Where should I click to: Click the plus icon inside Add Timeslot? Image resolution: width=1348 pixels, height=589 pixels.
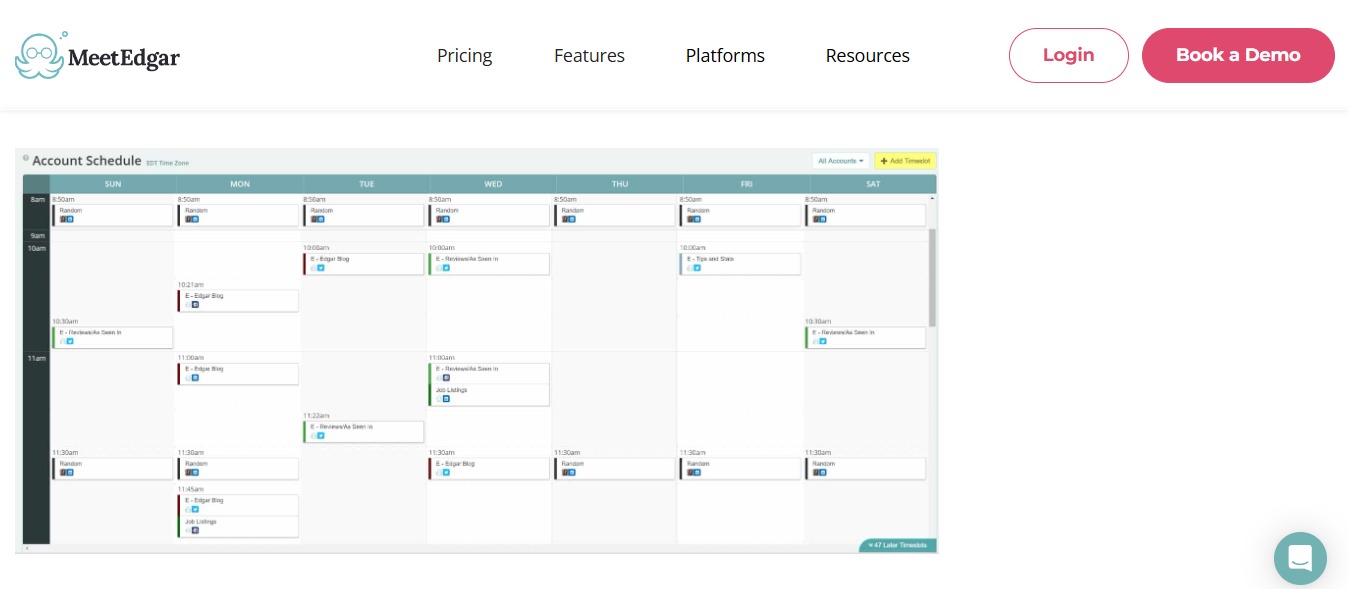pos(884,161)
